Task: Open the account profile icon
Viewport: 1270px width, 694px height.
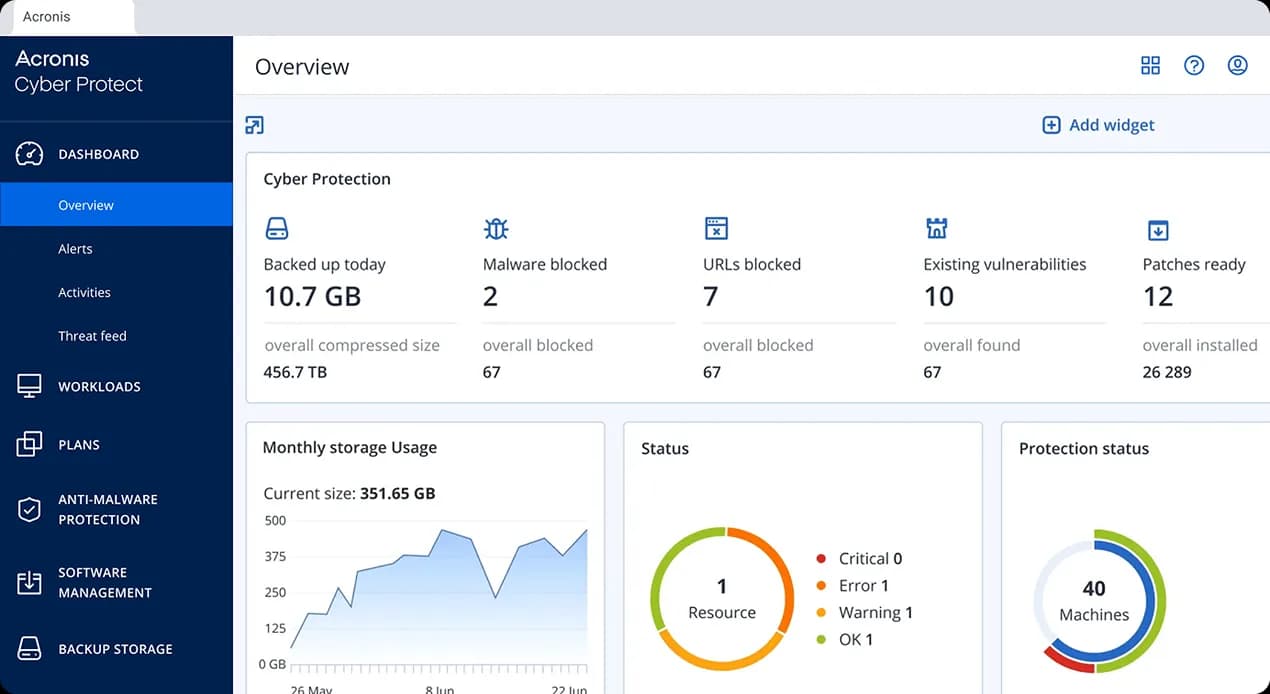Action: click(x=1237, y=65)
